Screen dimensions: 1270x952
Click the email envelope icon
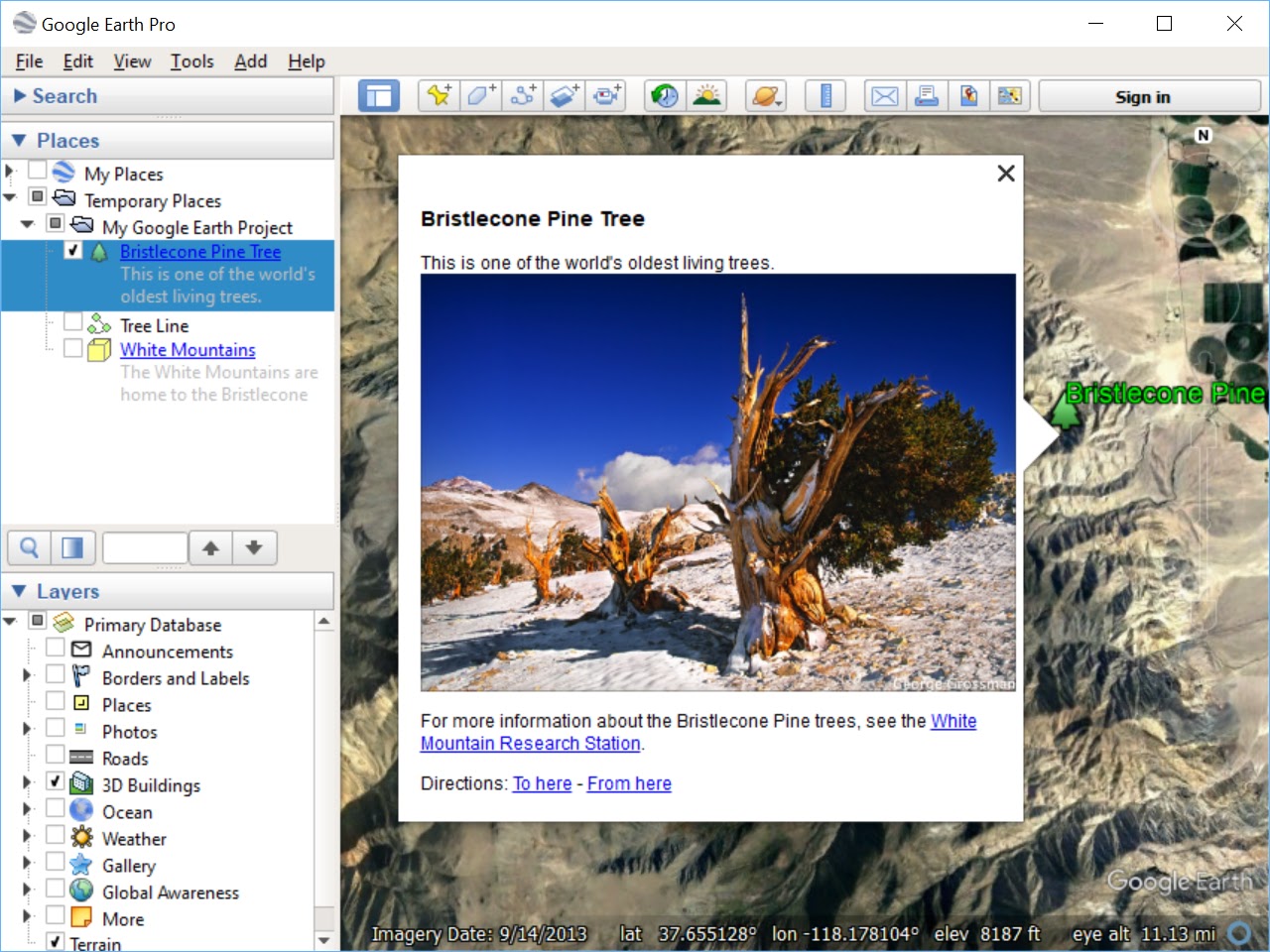tap(884, 96)
